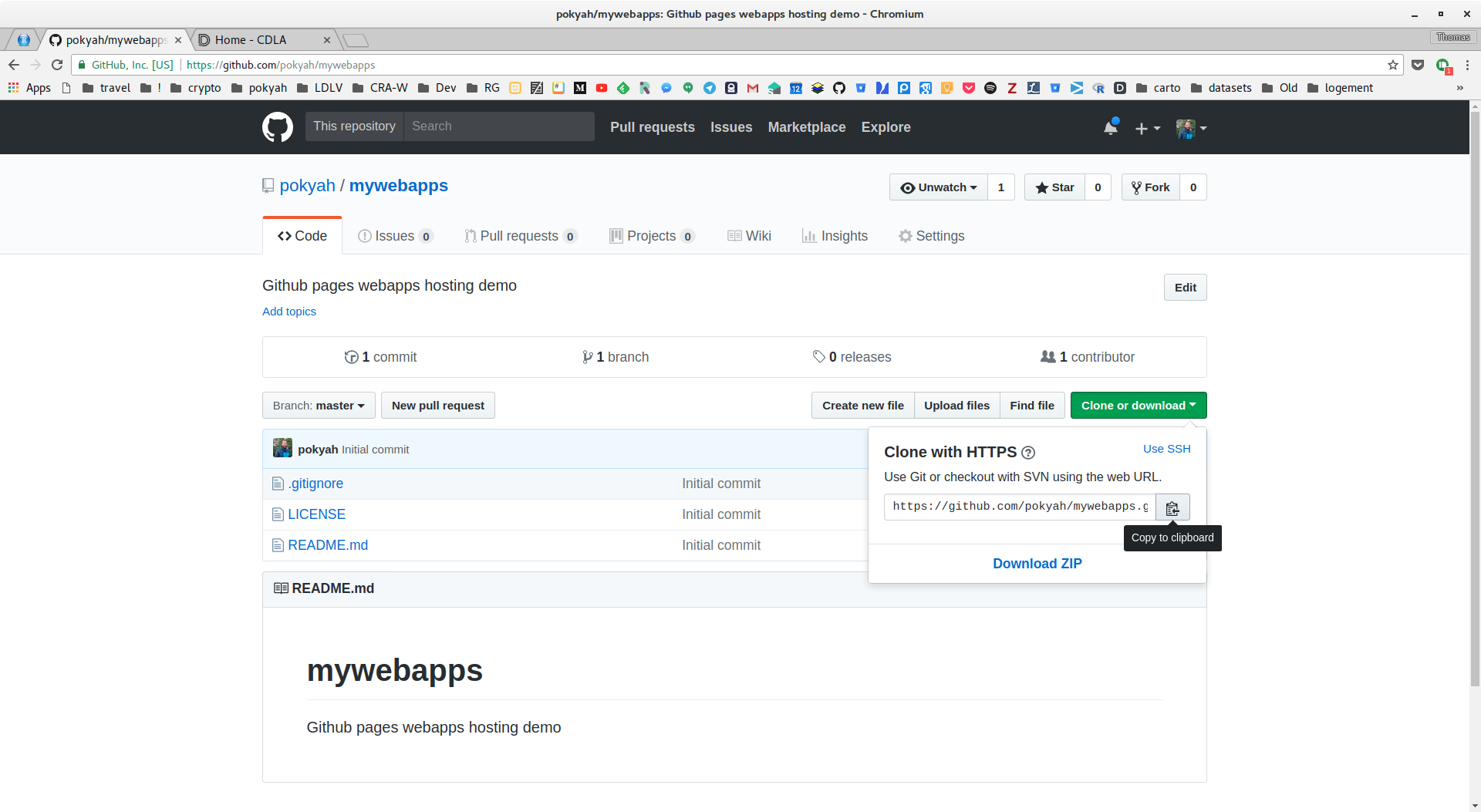Click the Edit description button
This screenshot has width=1481, height=812.
[x=1186, y=288]
